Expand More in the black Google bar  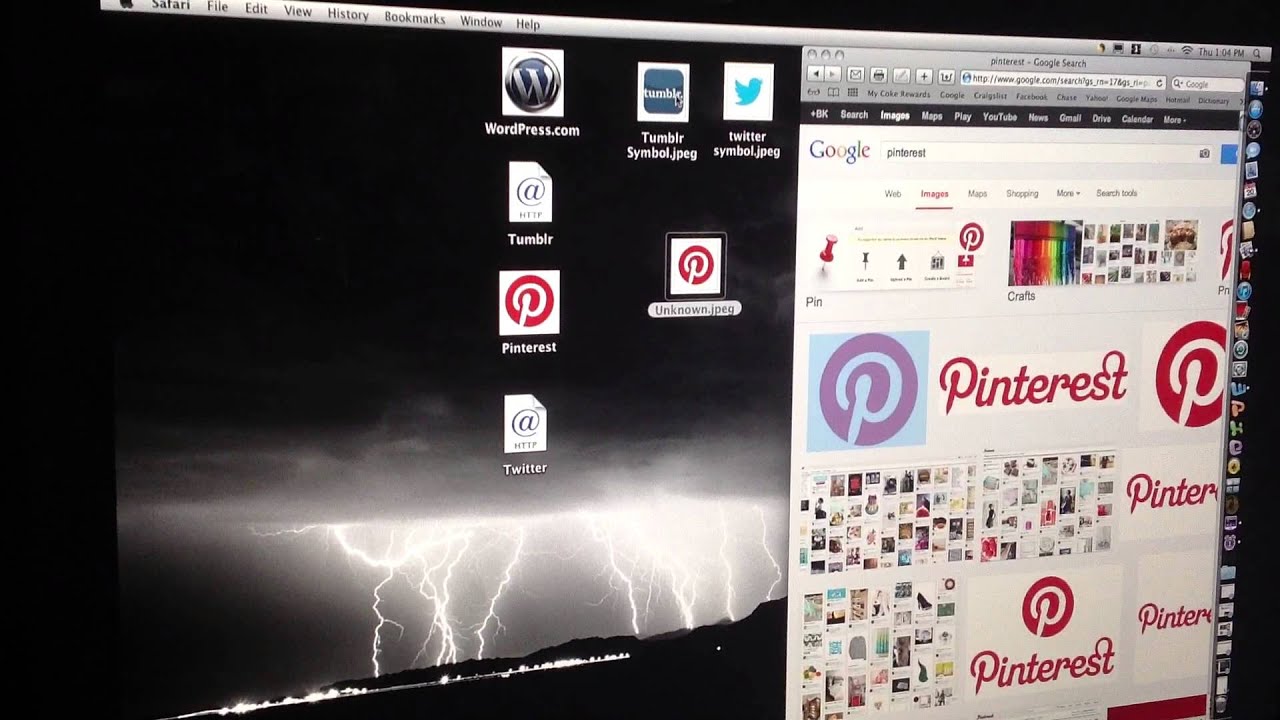coord(1175,120)
